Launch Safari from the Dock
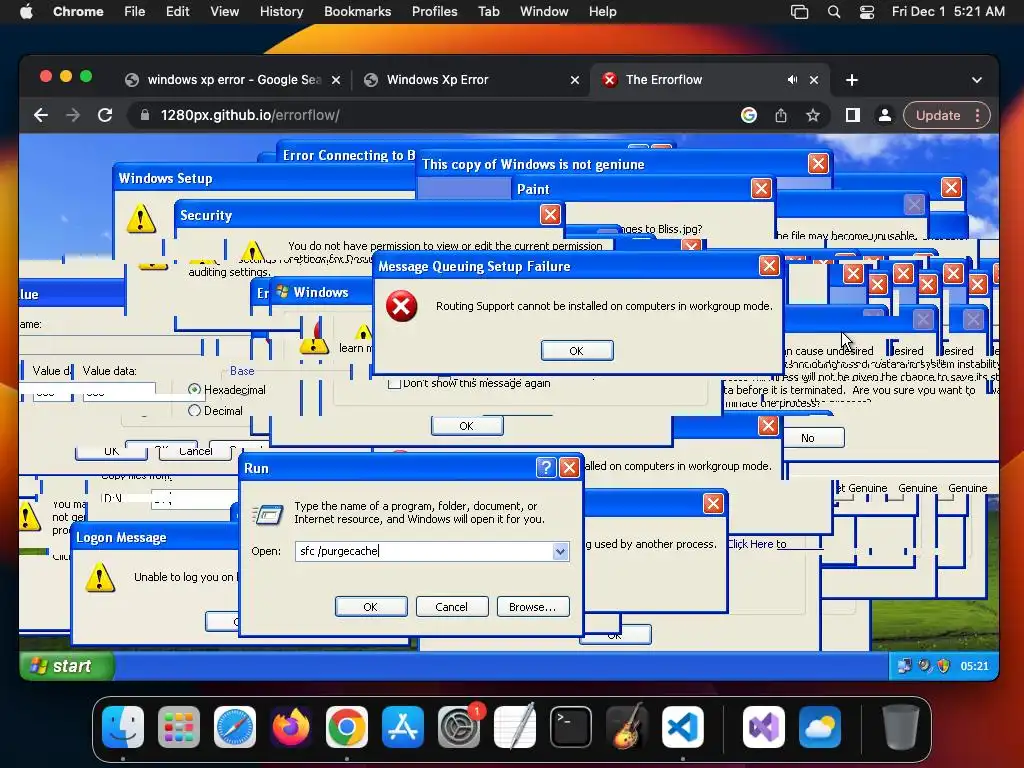 coord(235,727)
